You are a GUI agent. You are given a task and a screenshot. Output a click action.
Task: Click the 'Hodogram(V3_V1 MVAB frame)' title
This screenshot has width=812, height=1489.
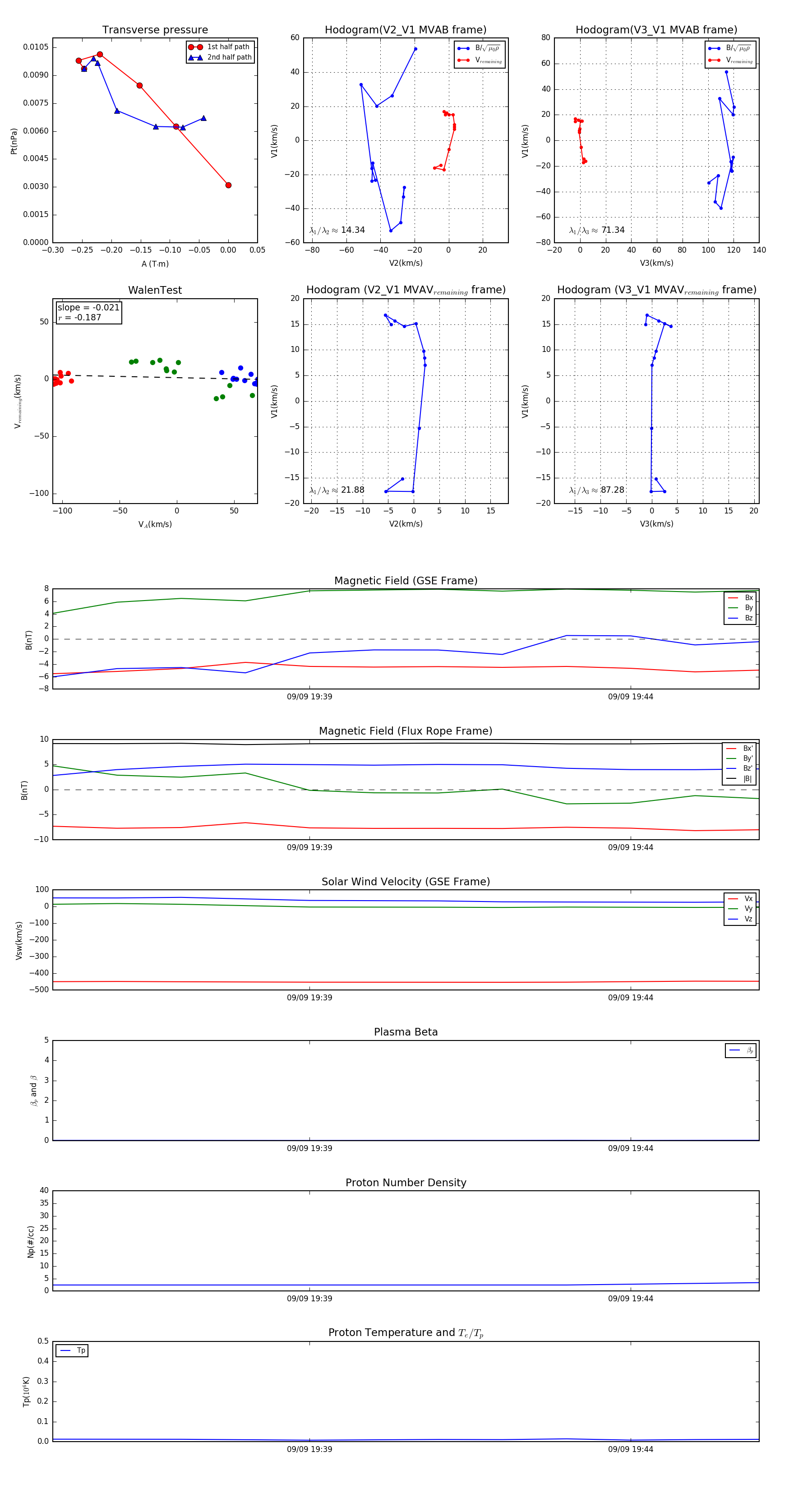click(656, 30)
